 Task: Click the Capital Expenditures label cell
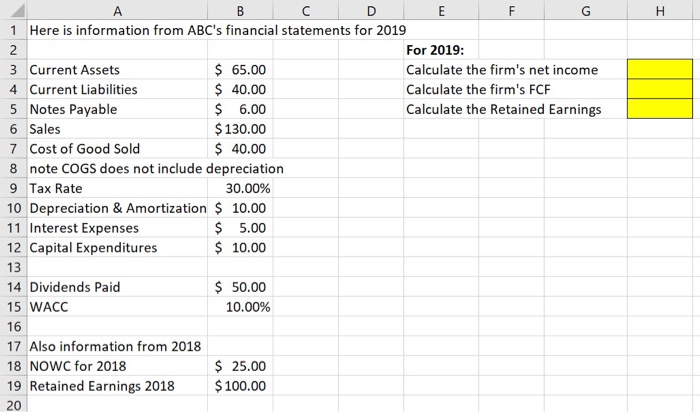117,247
